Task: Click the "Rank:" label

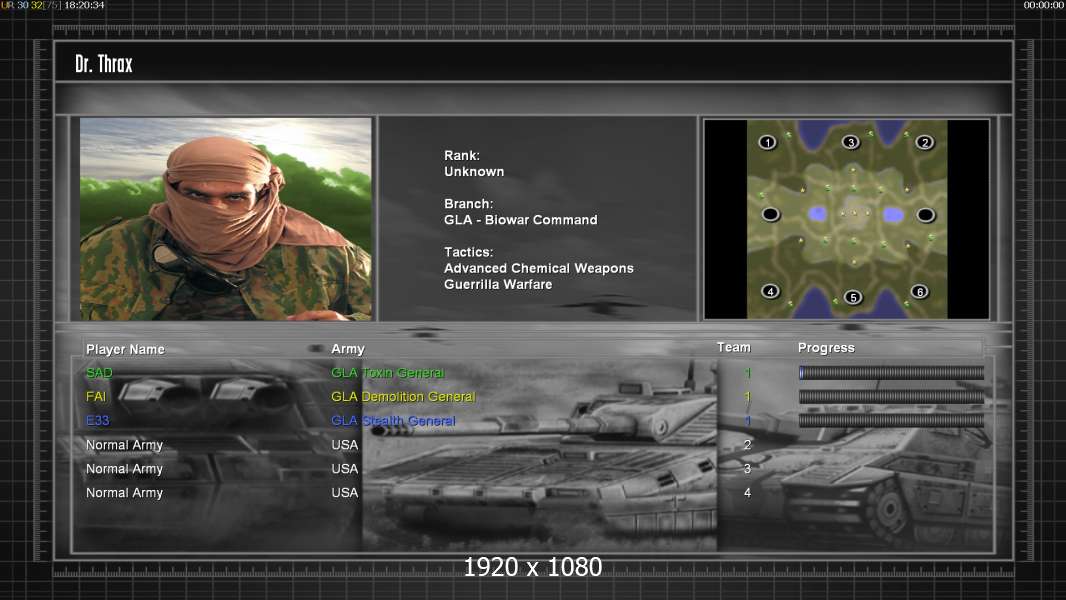Action: click(462, 156)
